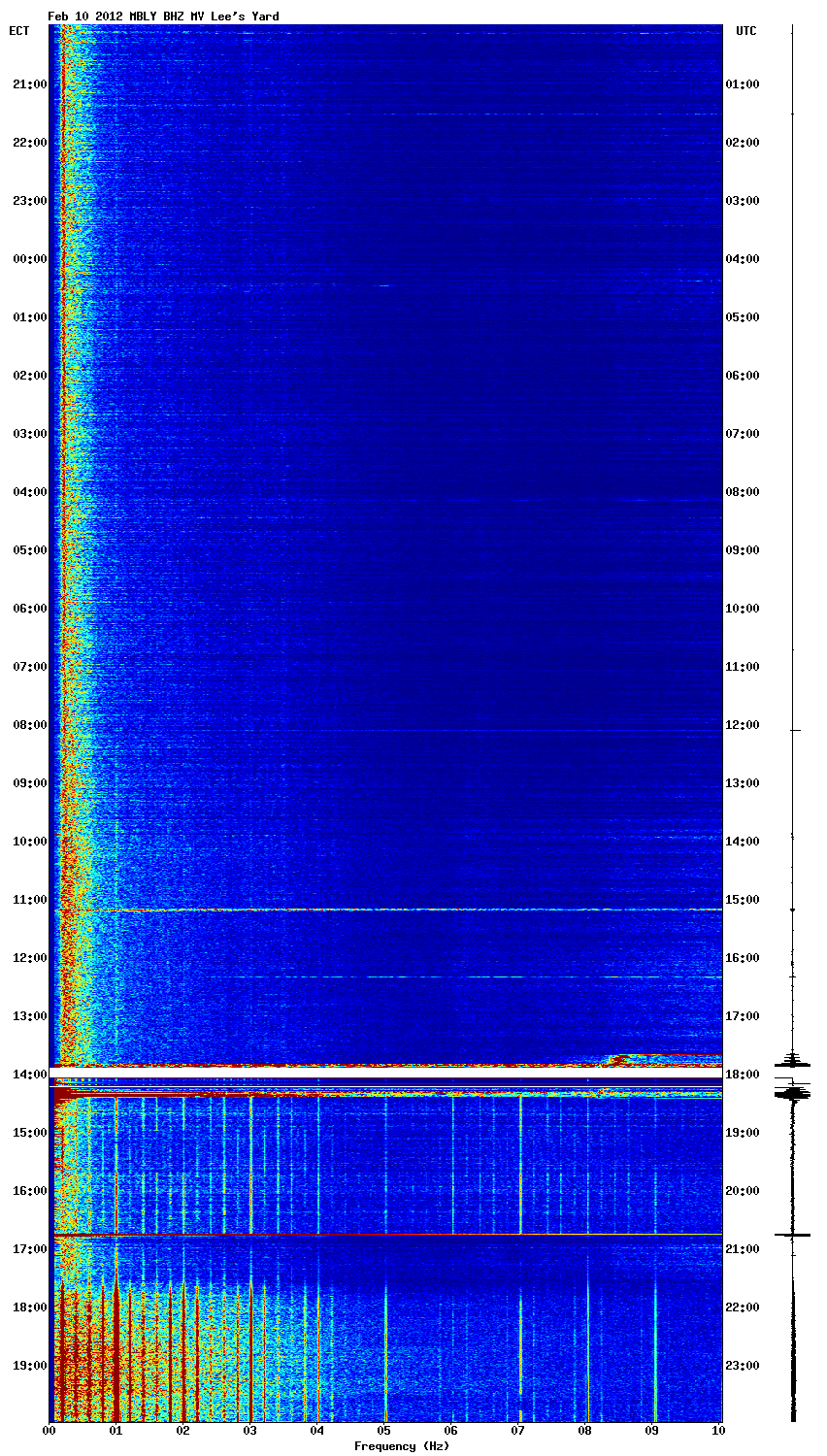This screenshot has width=827, height=1456.
Task: Pick the 10:00 label on the UTC axis
Action: coord(743,609)
